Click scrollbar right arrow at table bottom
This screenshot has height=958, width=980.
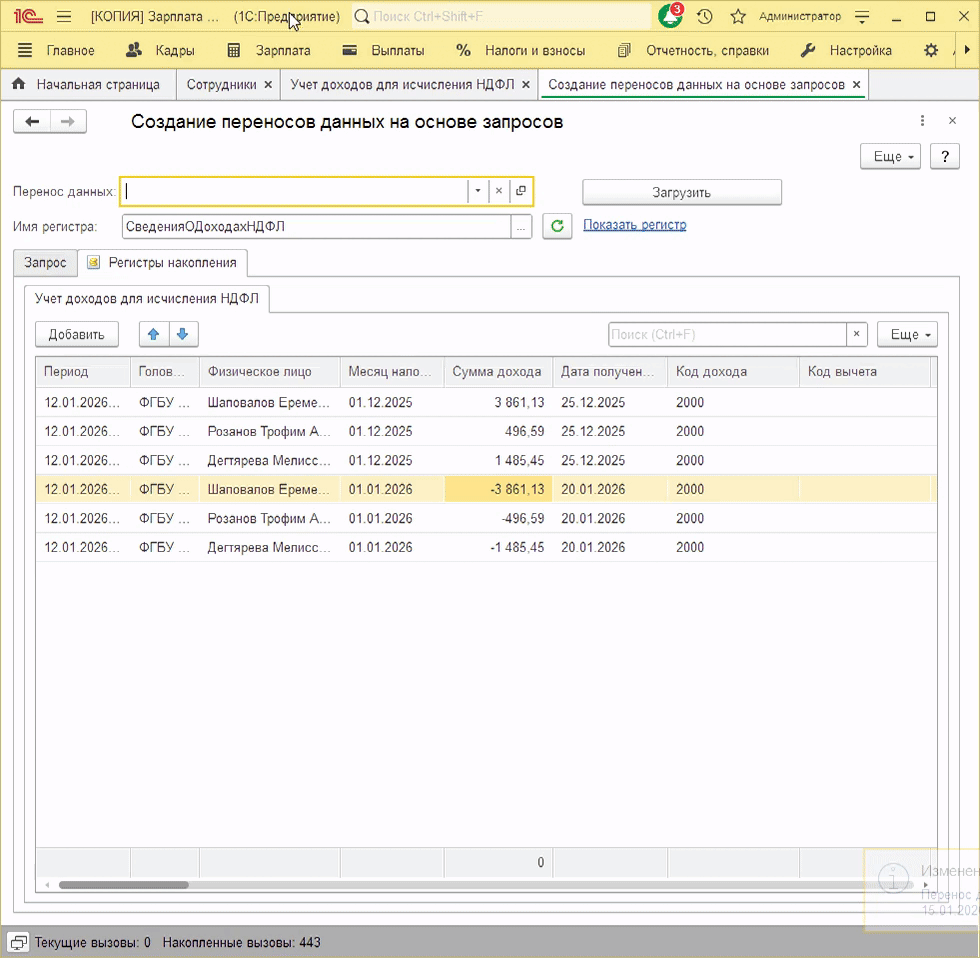tap(926, 885)
